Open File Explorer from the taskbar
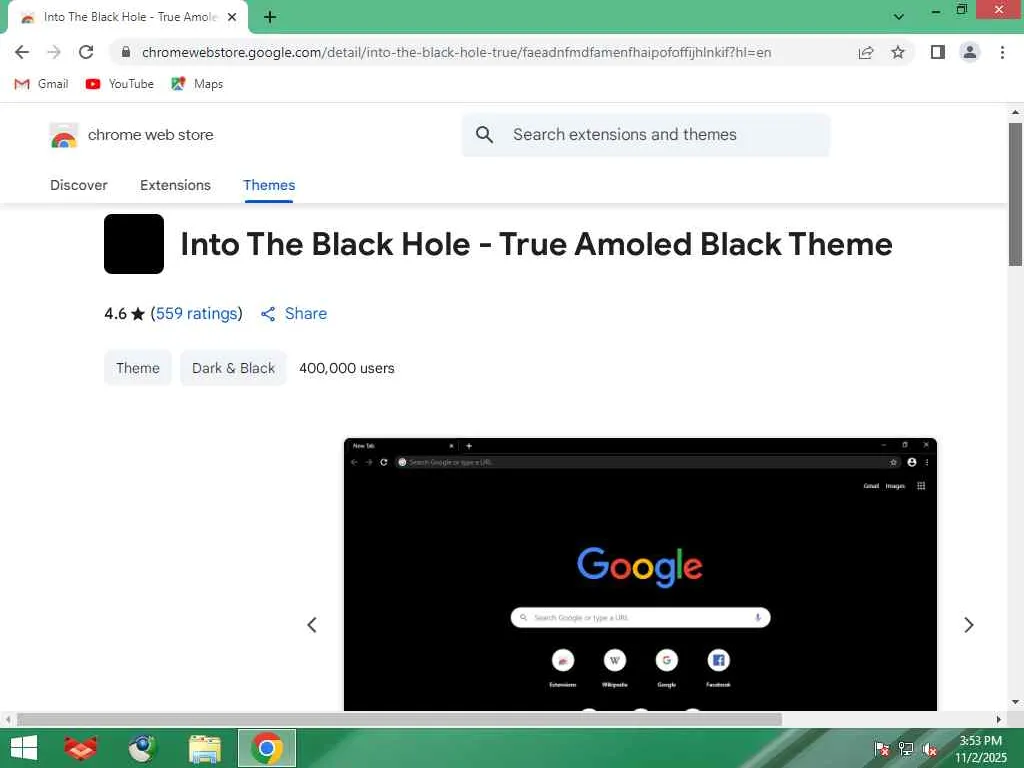The image size is (1024, 768). click(x=204, y=748)
